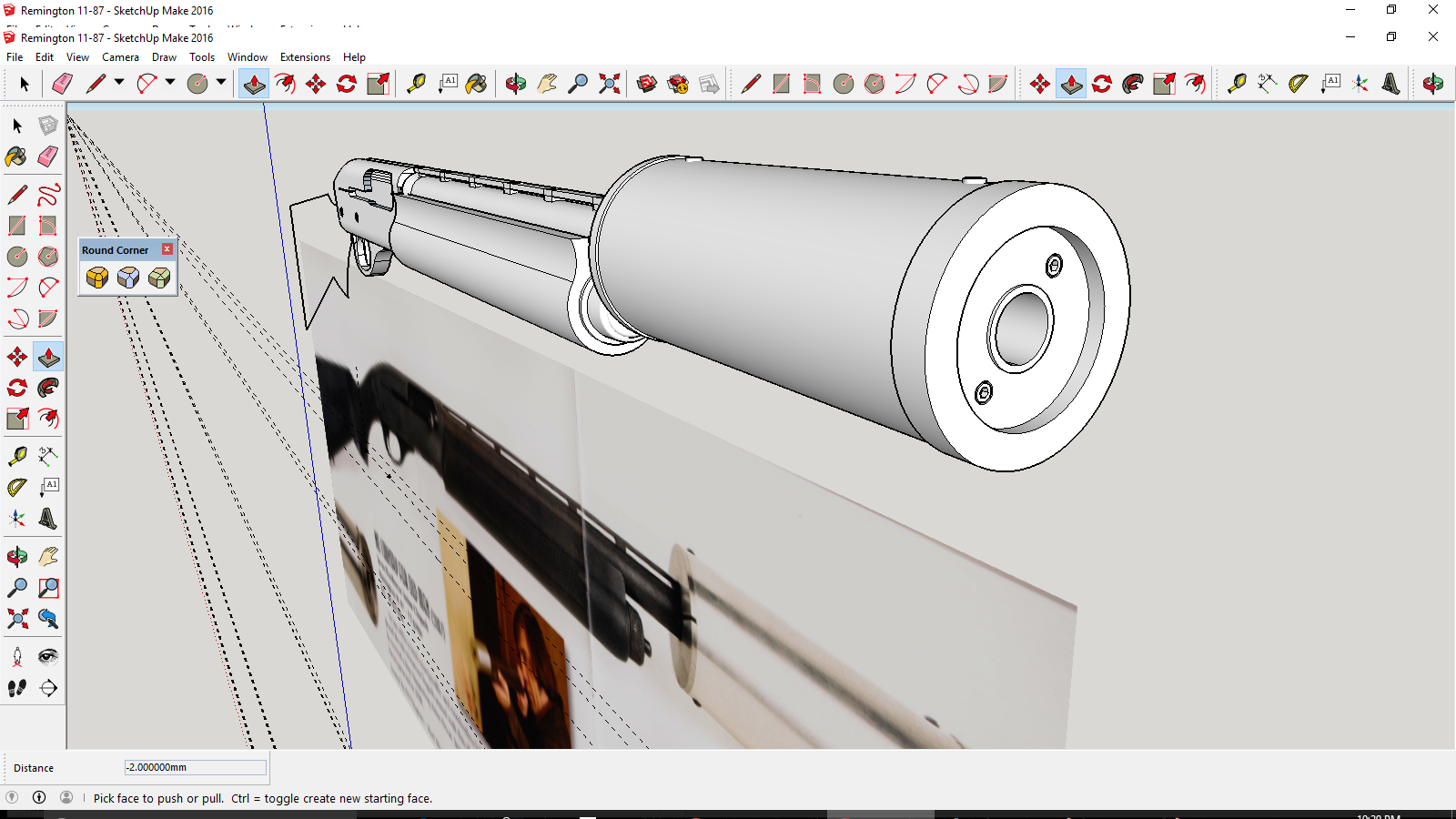Open the Help menu
1456x819 pixels.
[354, 56]
